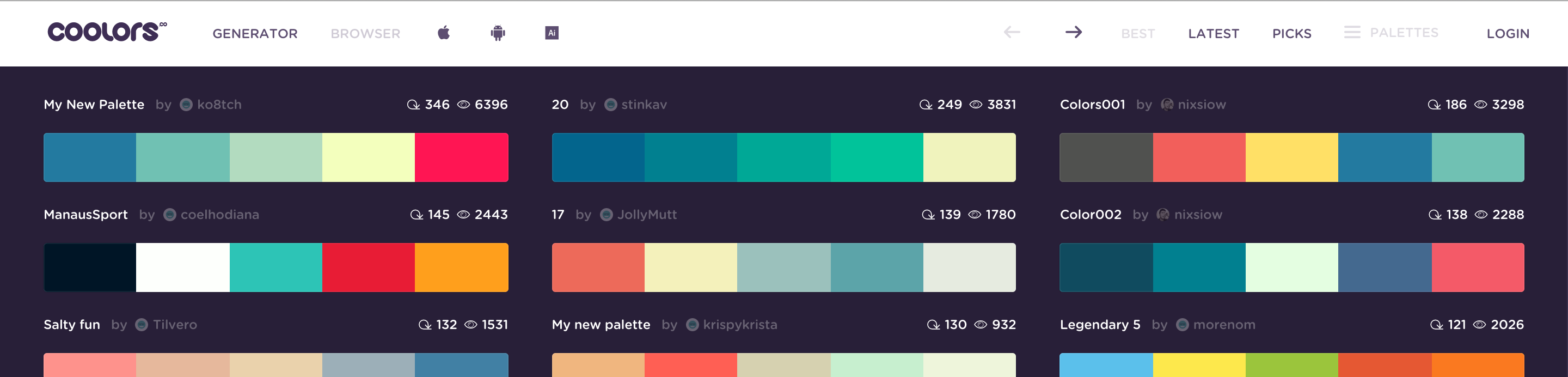Go to previous page with left arrow

point(1012,32)
